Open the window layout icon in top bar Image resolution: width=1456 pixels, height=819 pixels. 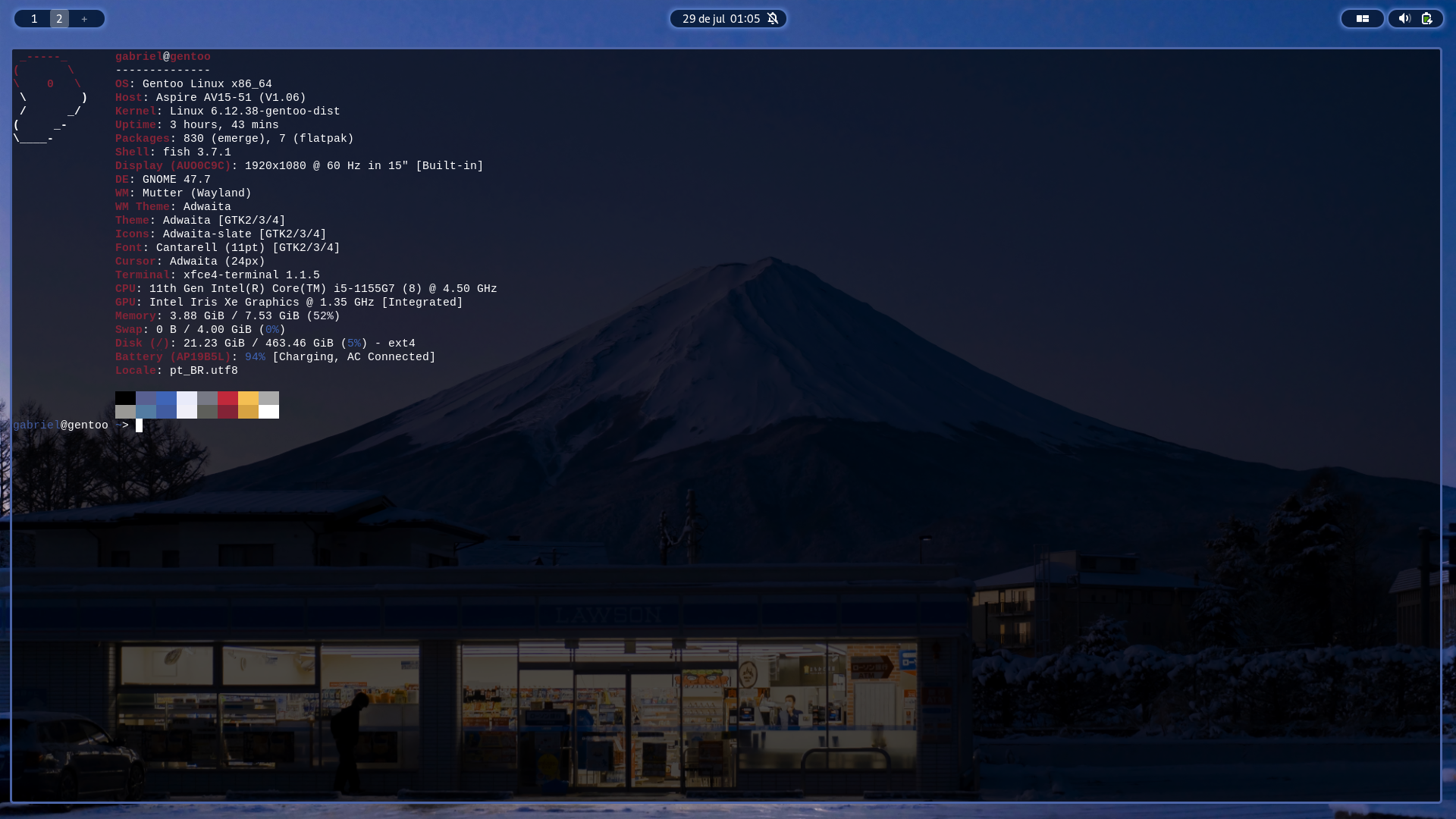tap(1363, 19)
